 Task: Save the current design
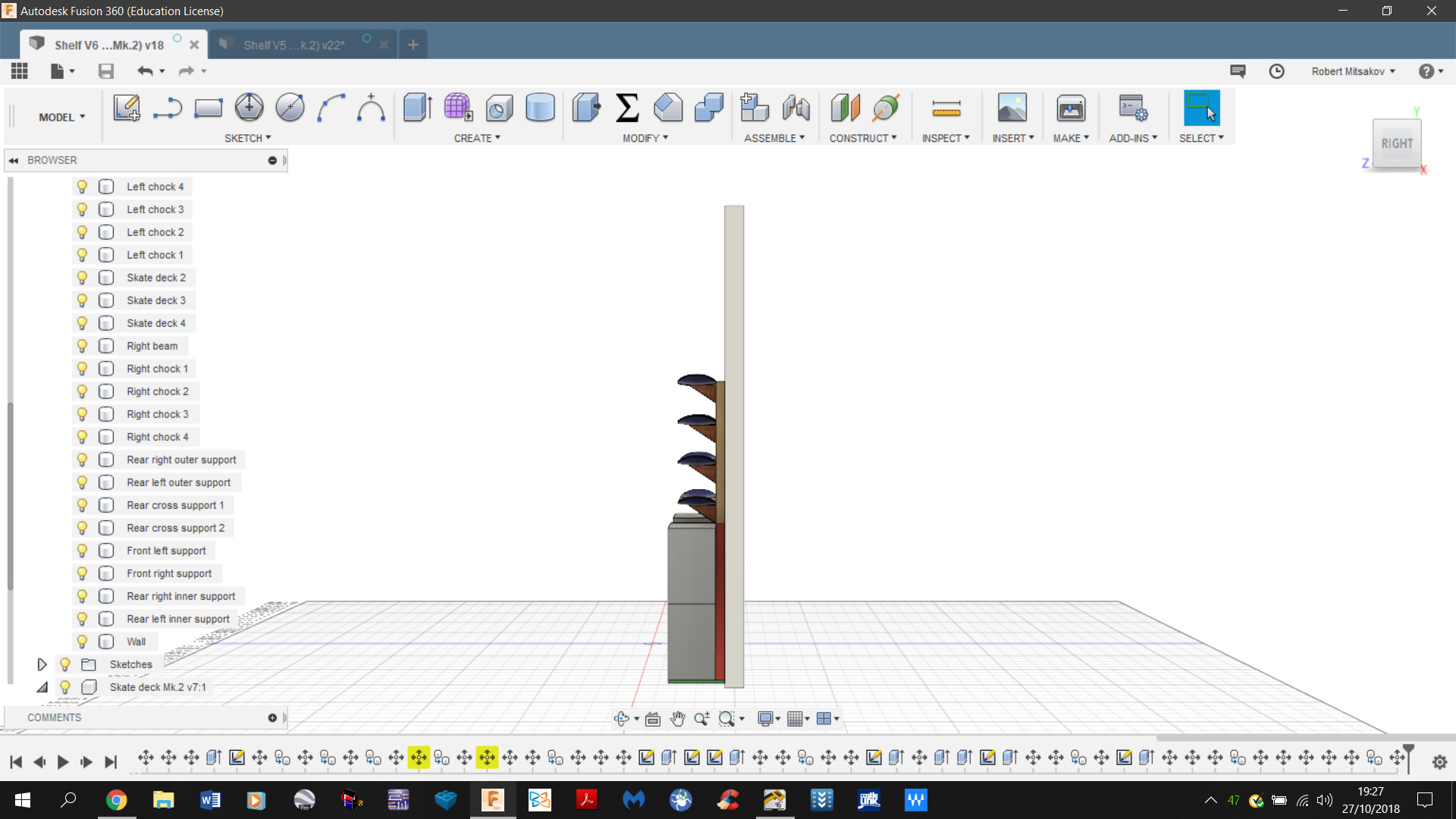coord(106,71)
